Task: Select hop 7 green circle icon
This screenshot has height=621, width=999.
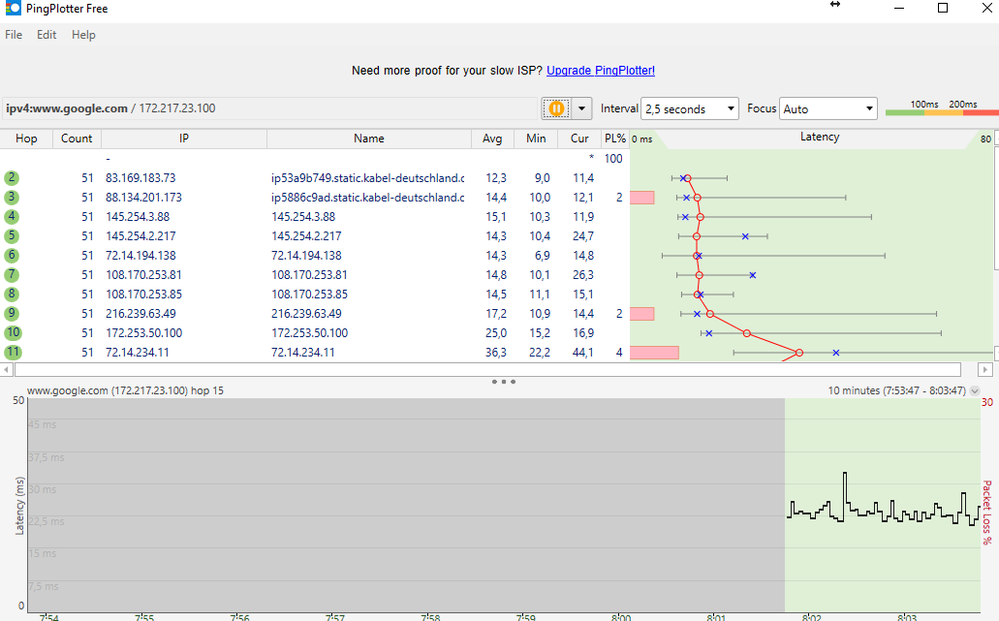Action: [x=11, y=275]
